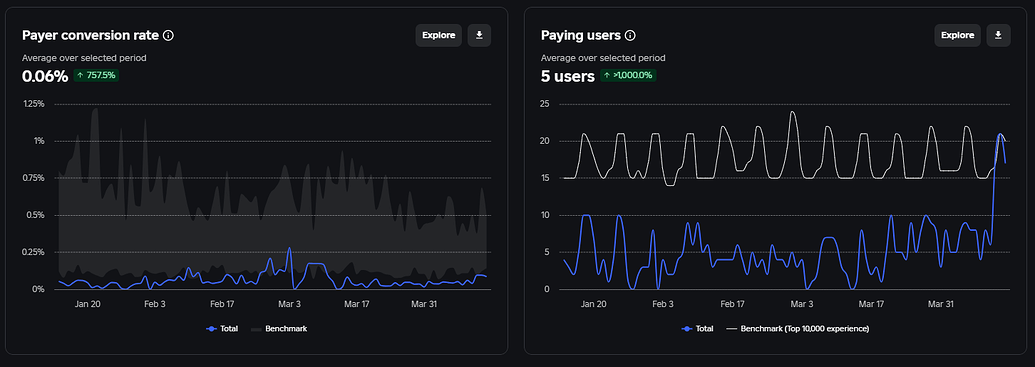Screen dimensions: 1035x367
Task: Click Average over selected period under Paying users
Action: pyautogui.click(x=603, y=57)
